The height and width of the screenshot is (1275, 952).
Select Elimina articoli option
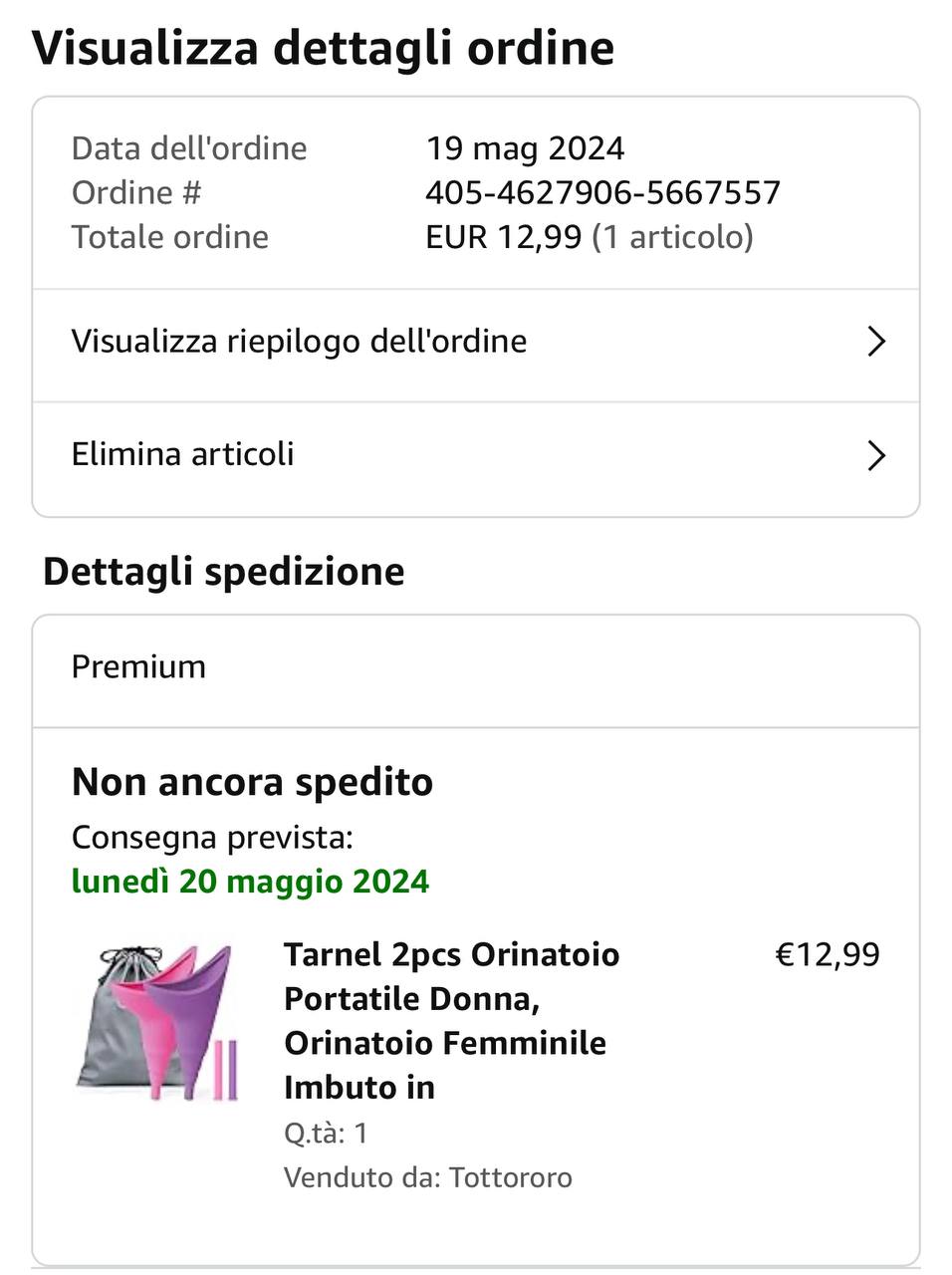183,455
